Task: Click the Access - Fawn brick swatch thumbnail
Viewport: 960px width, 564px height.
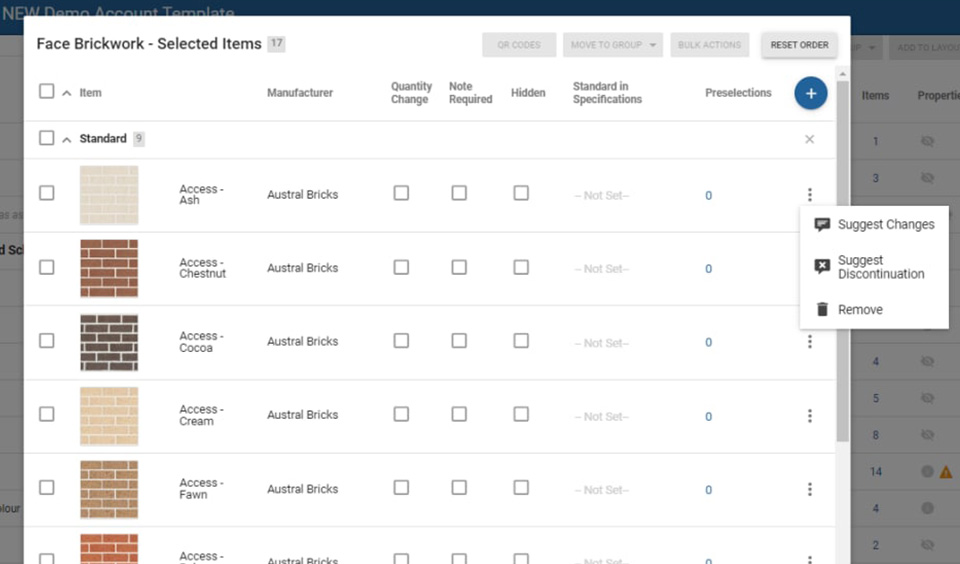Action: pyautogui.click(x=109, y=490)
